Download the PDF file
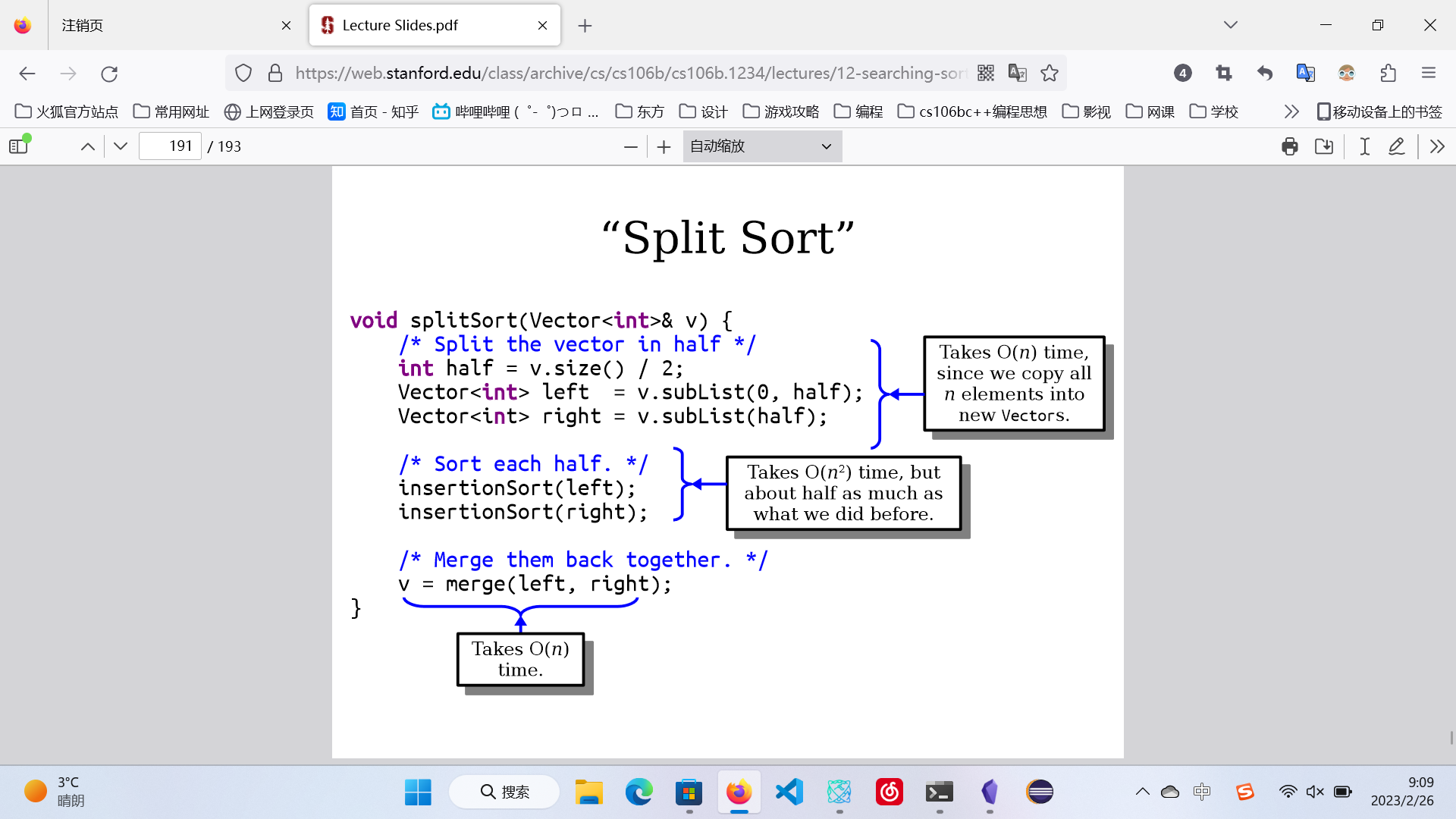Screen dimensions: 1456x819 [1324, 146]
